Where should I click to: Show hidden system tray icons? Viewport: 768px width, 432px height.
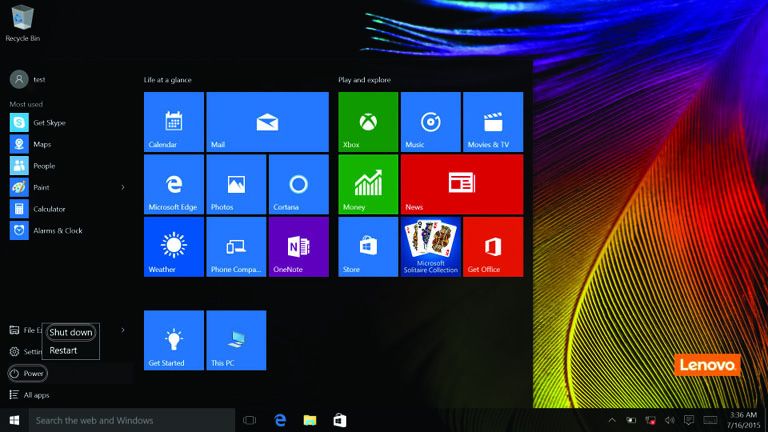tap(612, 420)
